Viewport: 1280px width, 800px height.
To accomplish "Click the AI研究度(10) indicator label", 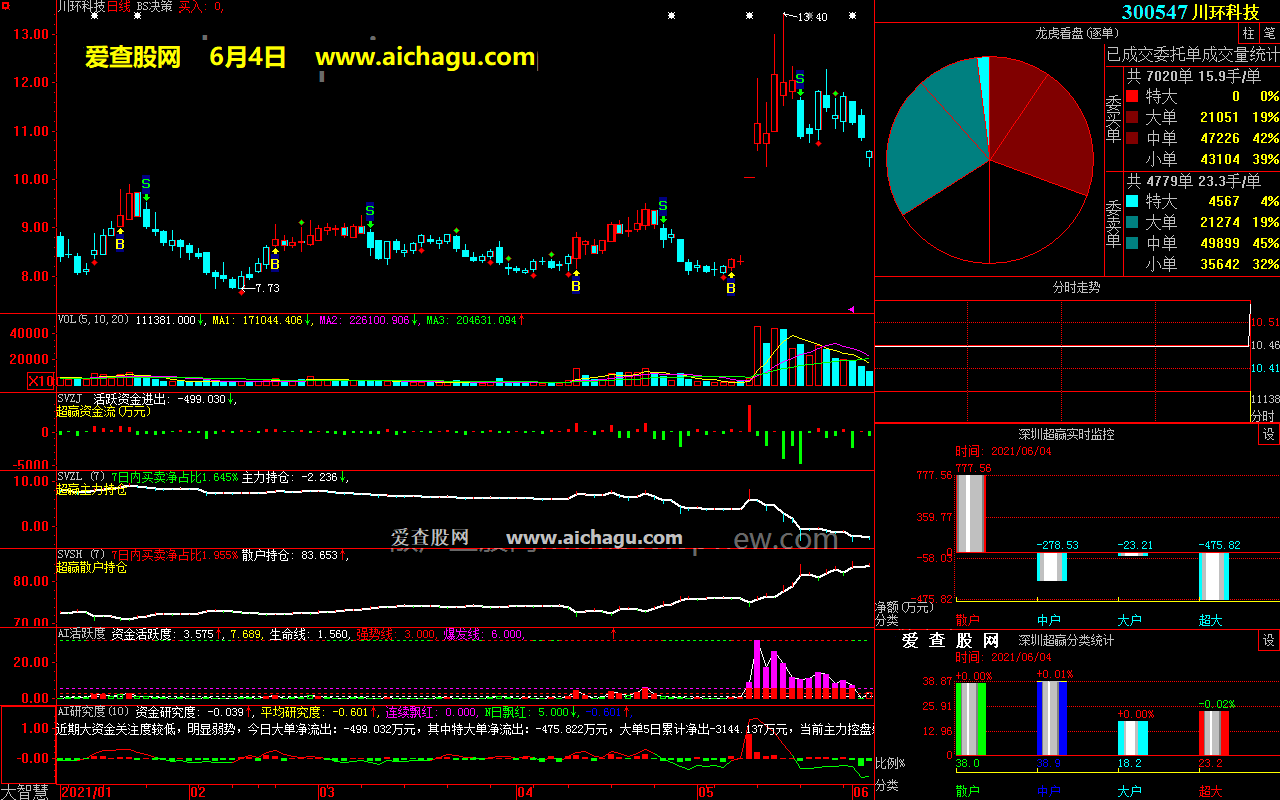I will [x=94, y=712].
